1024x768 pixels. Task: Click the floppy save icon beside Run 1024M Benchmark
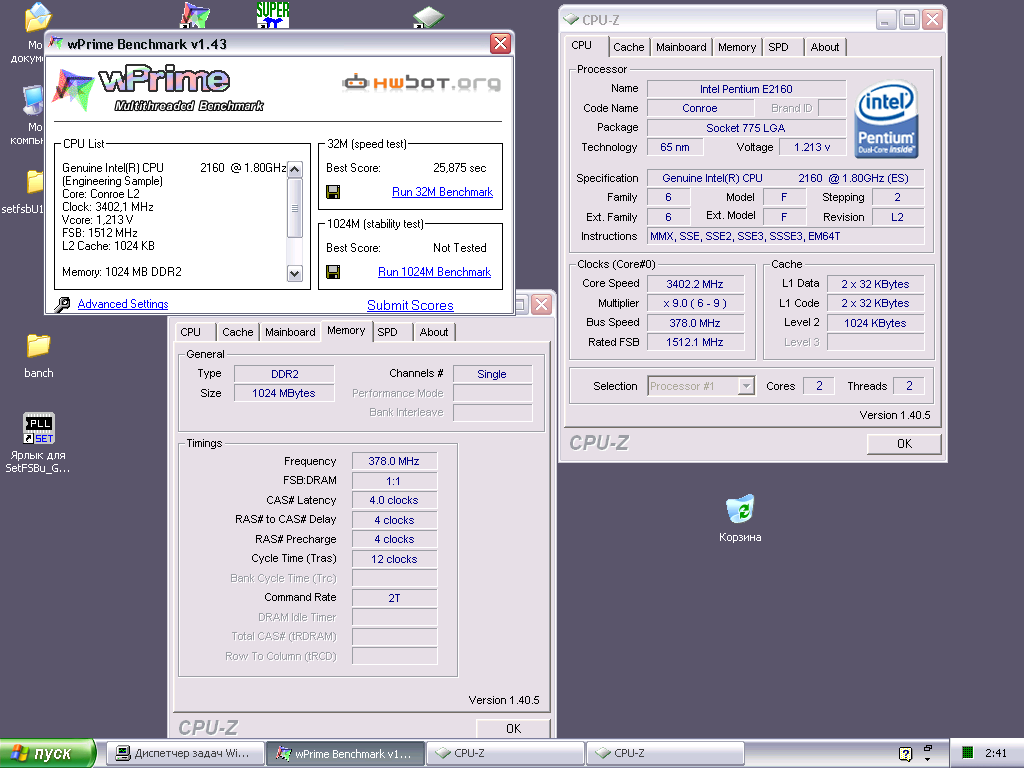[333, 272]
